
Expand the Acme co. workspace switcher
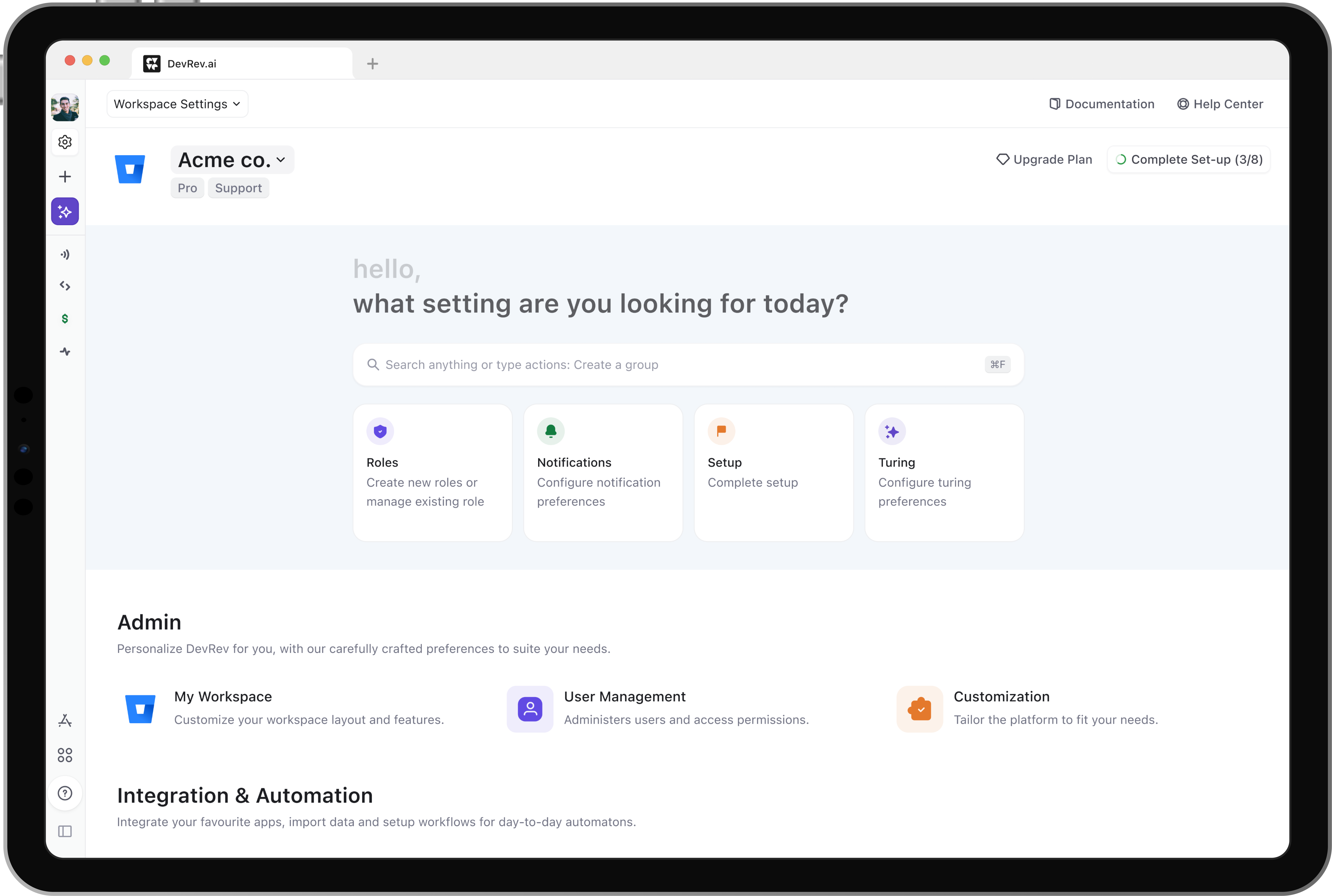[x=233, y=160]
